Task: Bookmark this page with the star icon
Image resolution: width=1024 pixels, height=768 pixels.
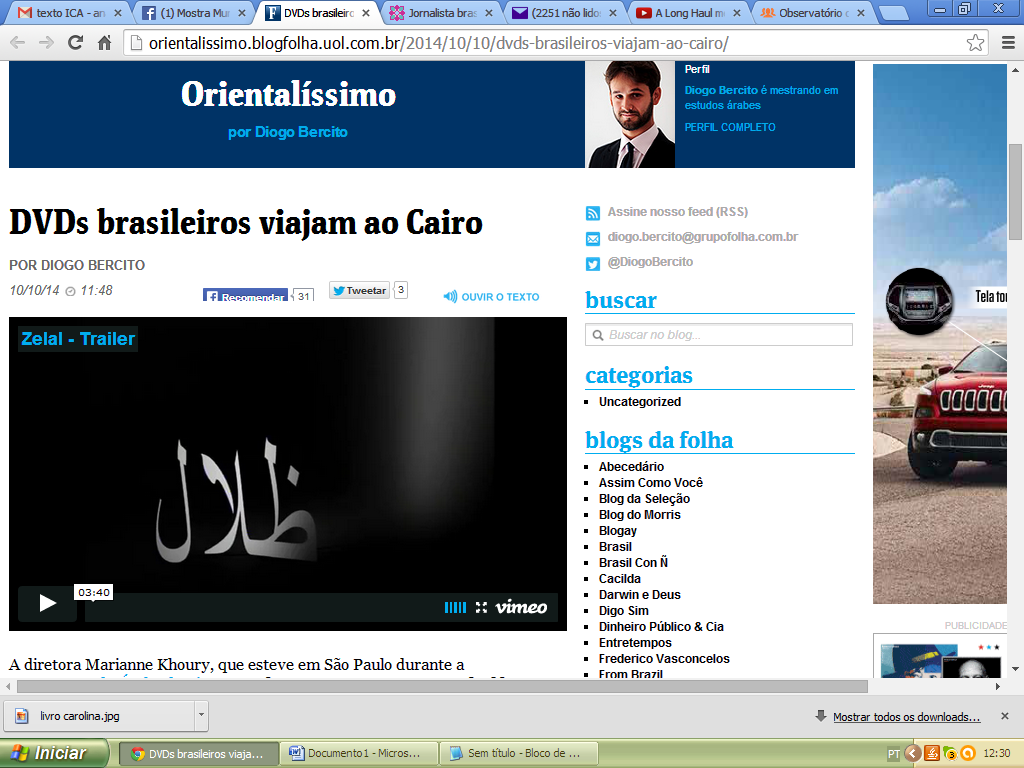Action: tap(976, 43)
